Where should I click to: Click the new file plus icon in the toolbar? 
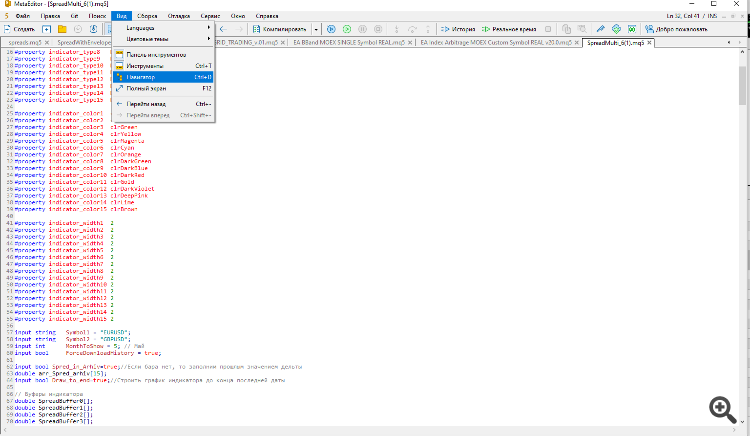coord(46,29)
